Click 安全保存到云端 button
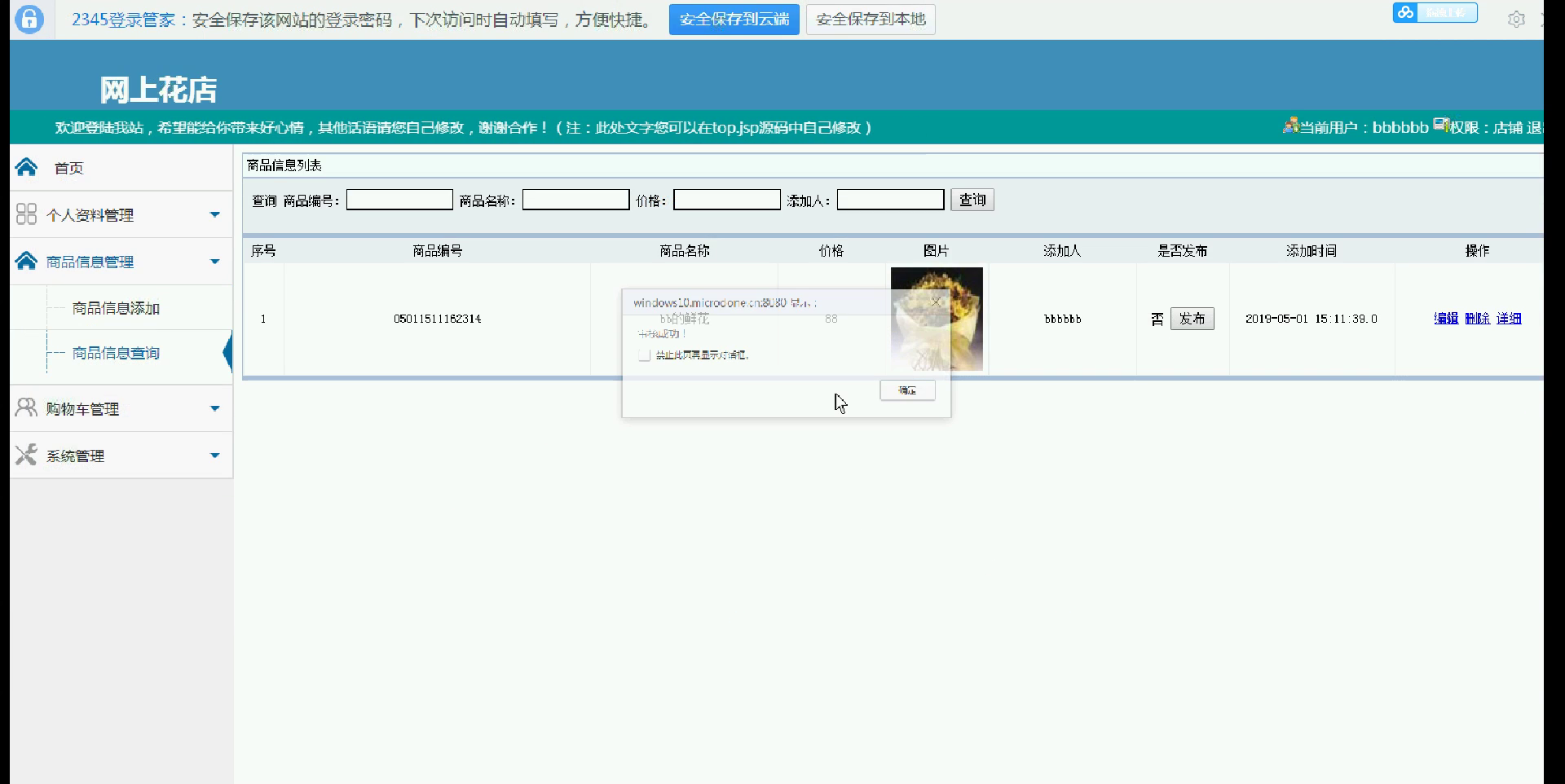The width and height of the screenshot is (1565, 784). pyautogui.click(x=734, y=20)
